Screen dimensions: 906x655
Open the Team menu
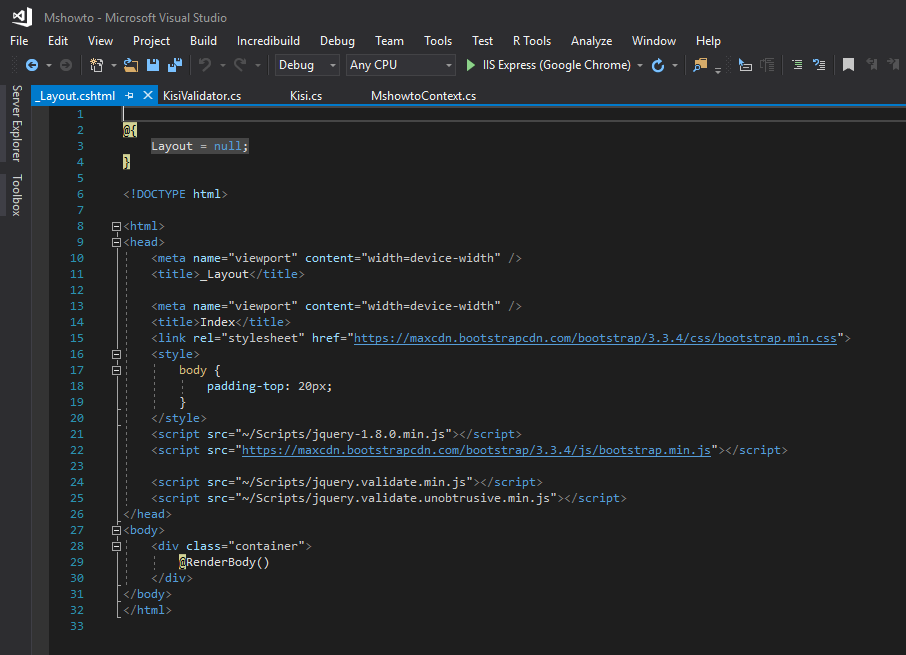point(389,41)
